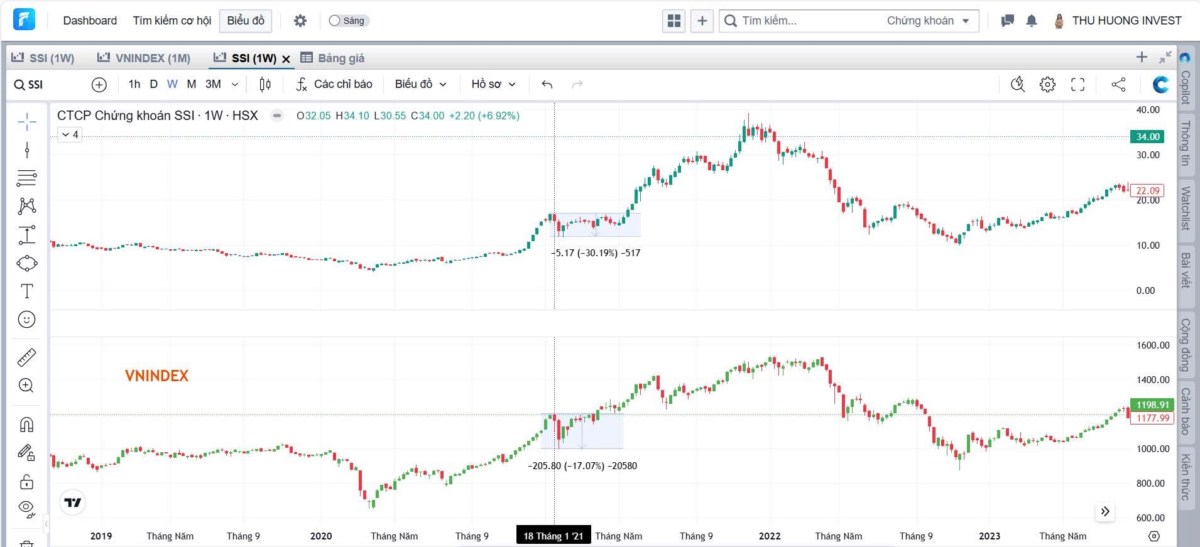Open Bài viết side tab
Viewport: 1200px width, 547px height.
(1186, 273)
